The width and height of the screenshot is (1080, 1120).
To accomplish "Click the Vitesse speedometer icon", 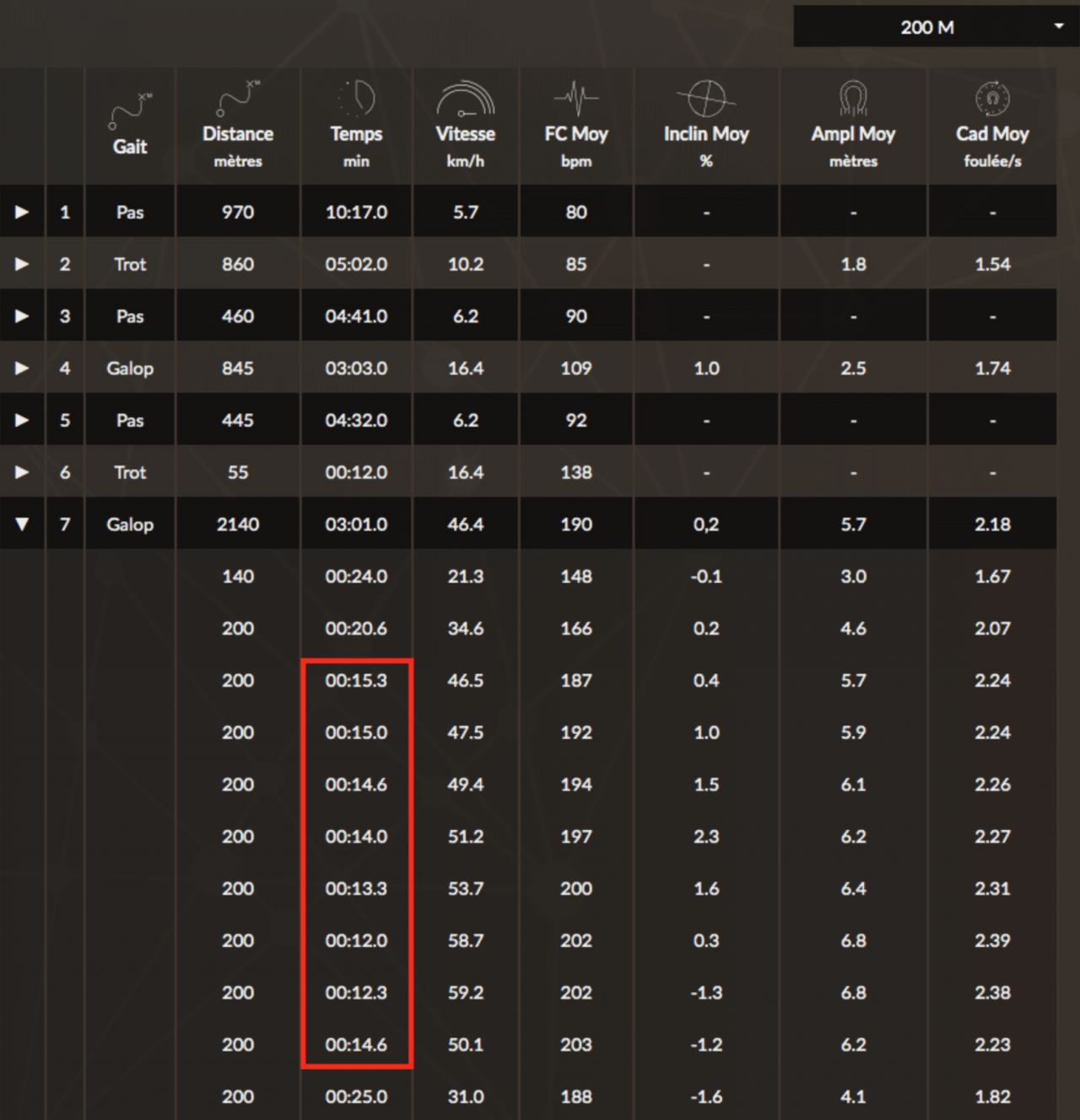I will tap(466, 98).
